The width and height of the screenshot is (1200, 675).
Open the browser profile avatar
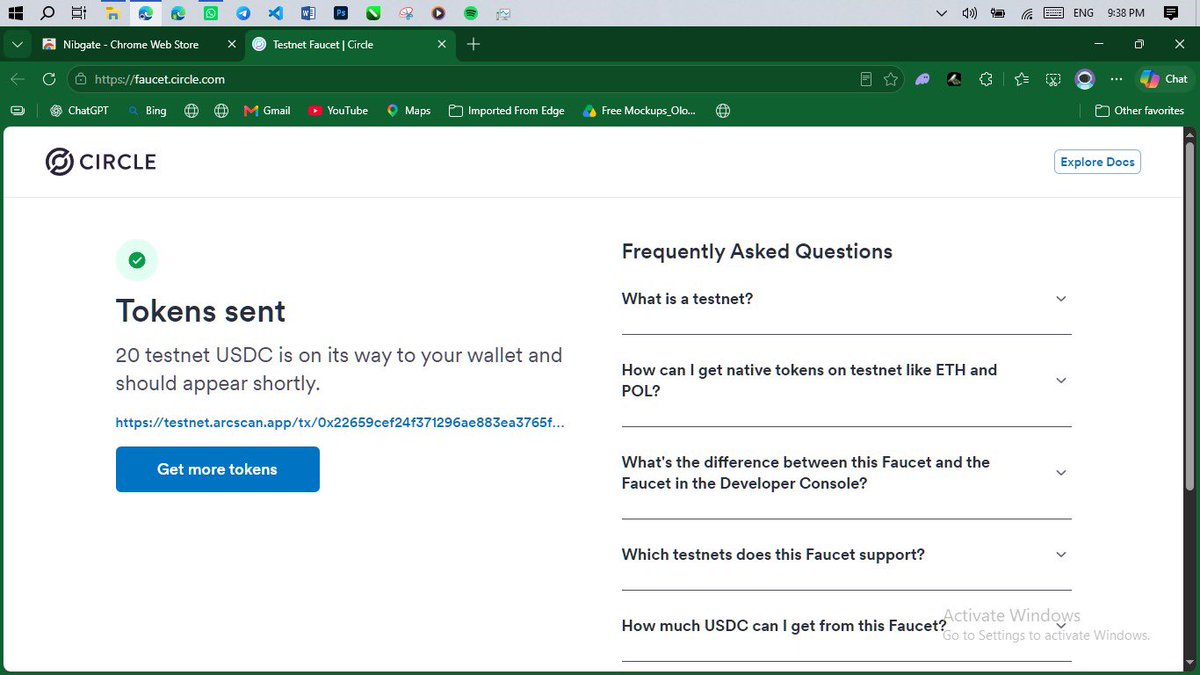(x=1085, y=79)
